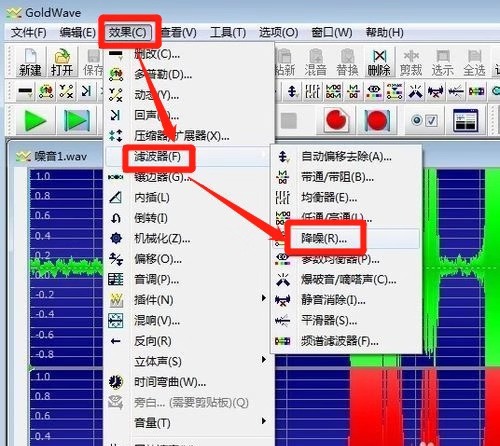
Task: Open the 文件(F) File menu
Action: click(29, 32)
